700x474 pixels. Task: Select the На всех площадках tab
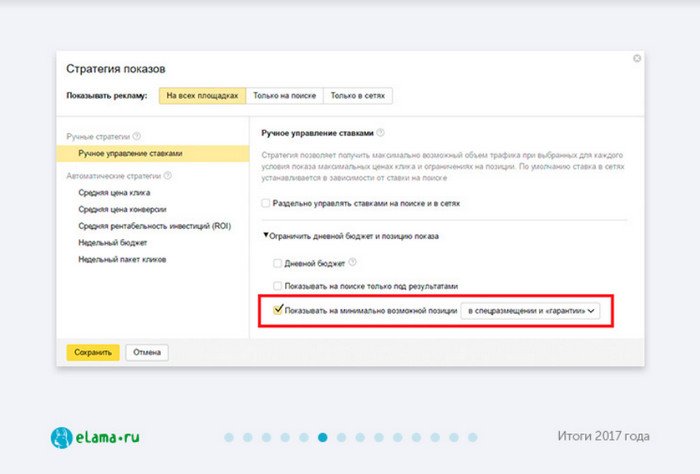[x=202, y=96]
